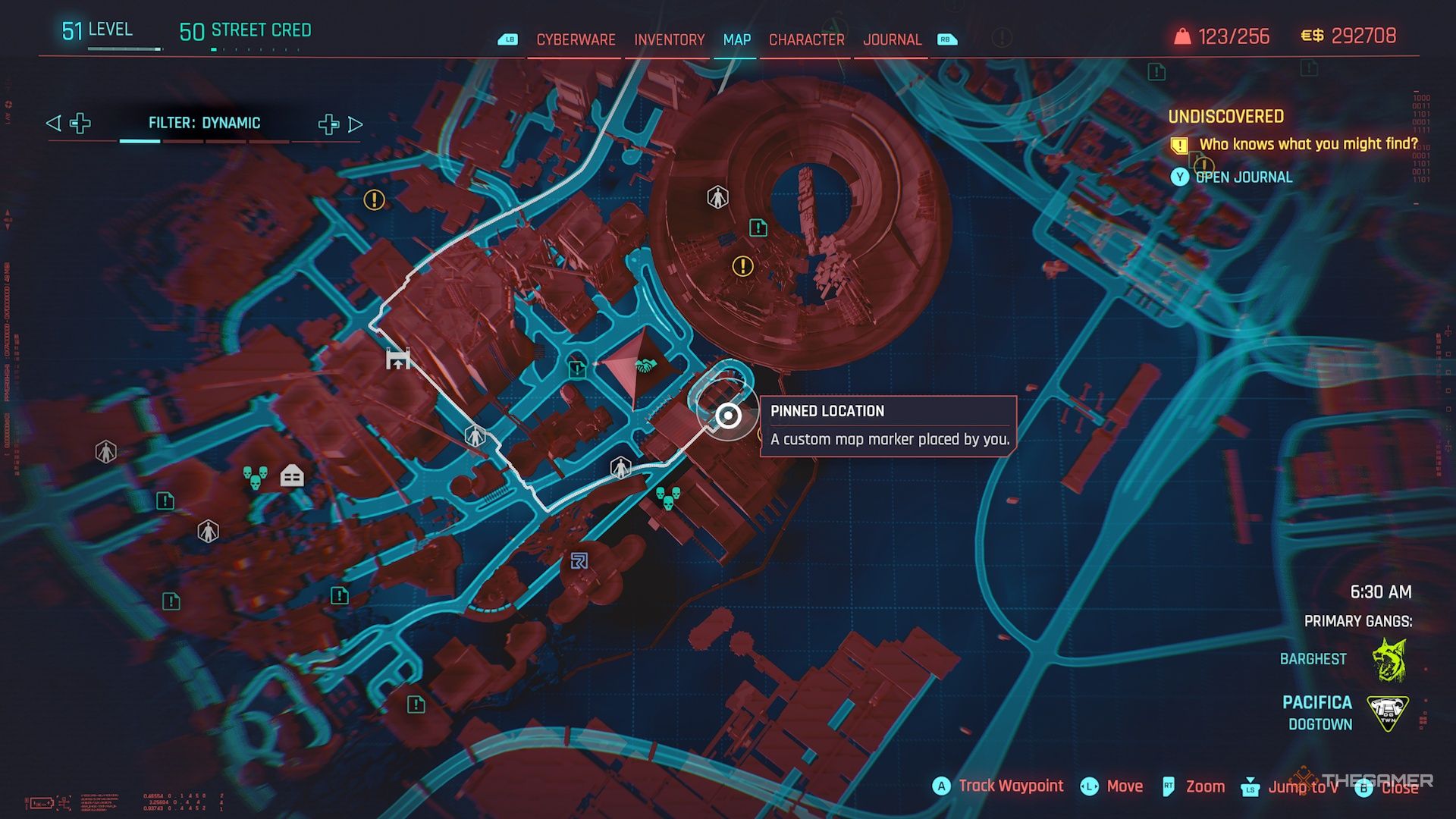Switch to previous map filter arrow

point(53,123)
